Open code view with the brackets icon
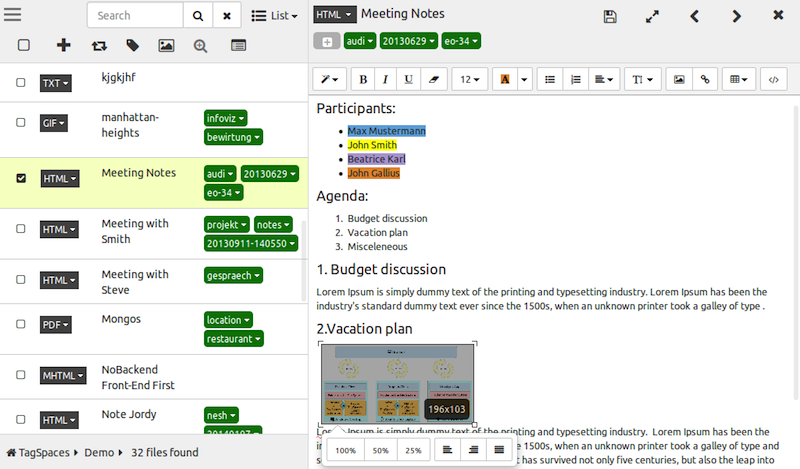Screen dimensions: 800x469 [772, 79]
